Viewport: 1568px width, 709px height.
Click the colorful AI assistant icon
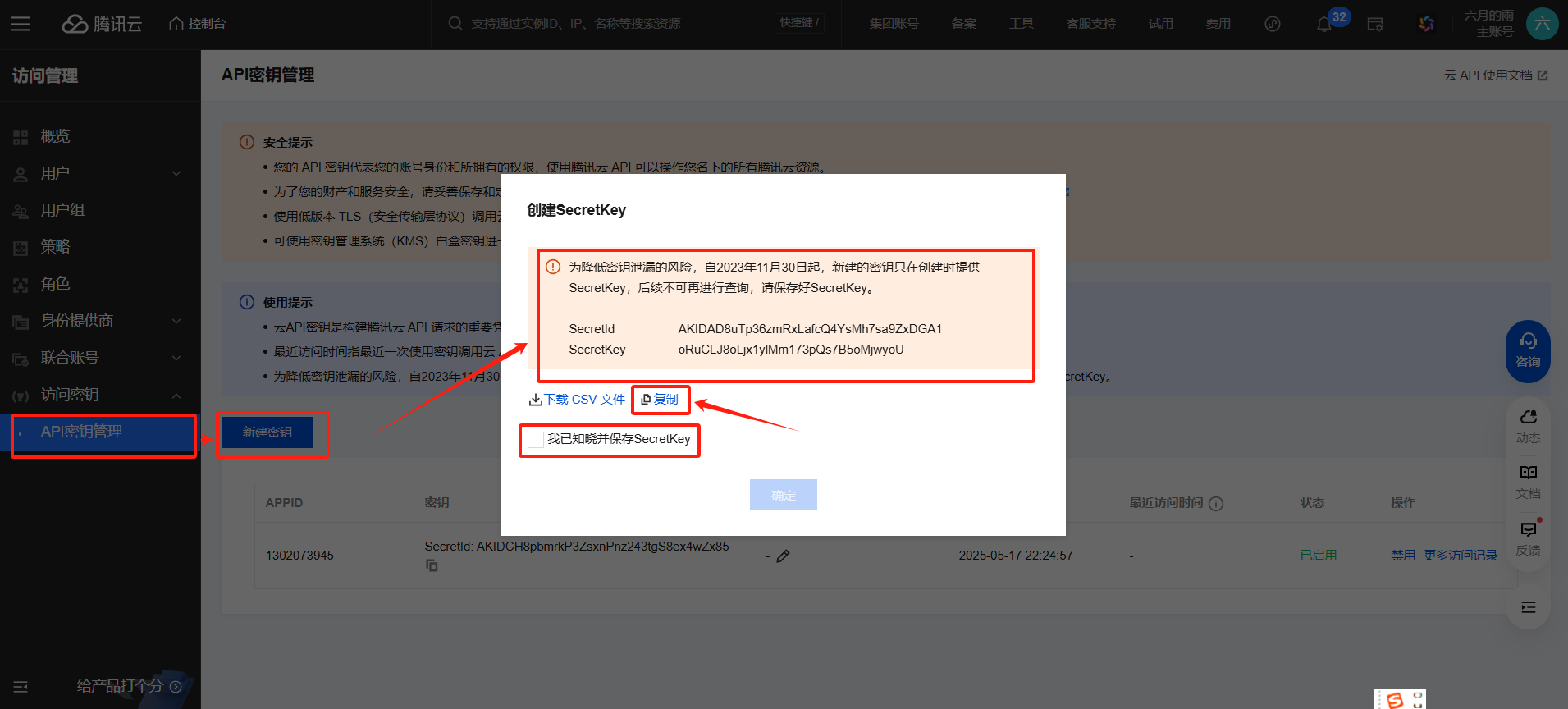[x=1427, y=24]
